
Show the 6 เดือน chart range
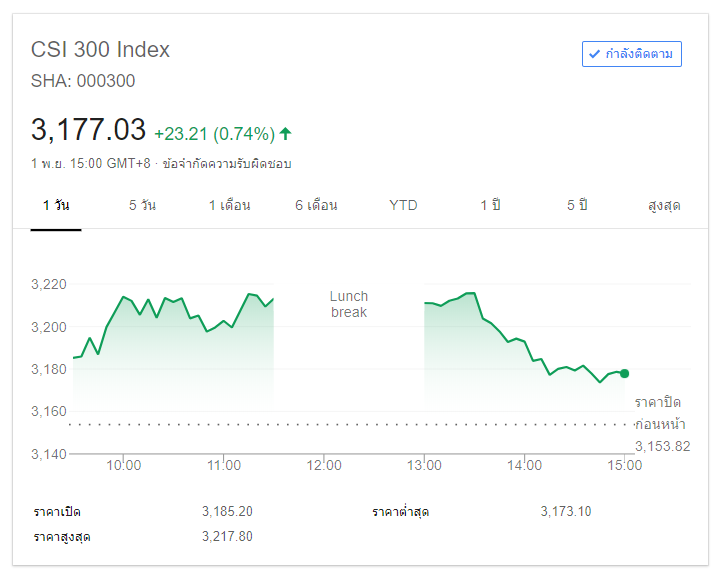pos(316,205)
